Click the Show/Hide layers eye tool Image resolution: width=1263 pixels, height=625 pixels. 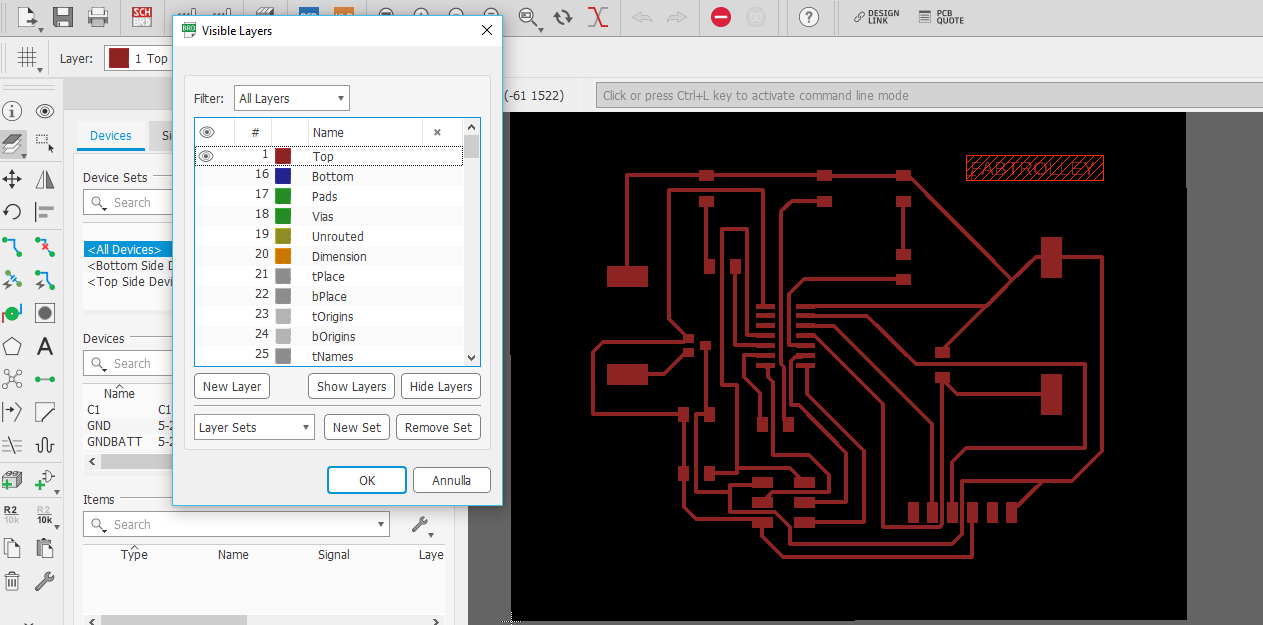44,111
